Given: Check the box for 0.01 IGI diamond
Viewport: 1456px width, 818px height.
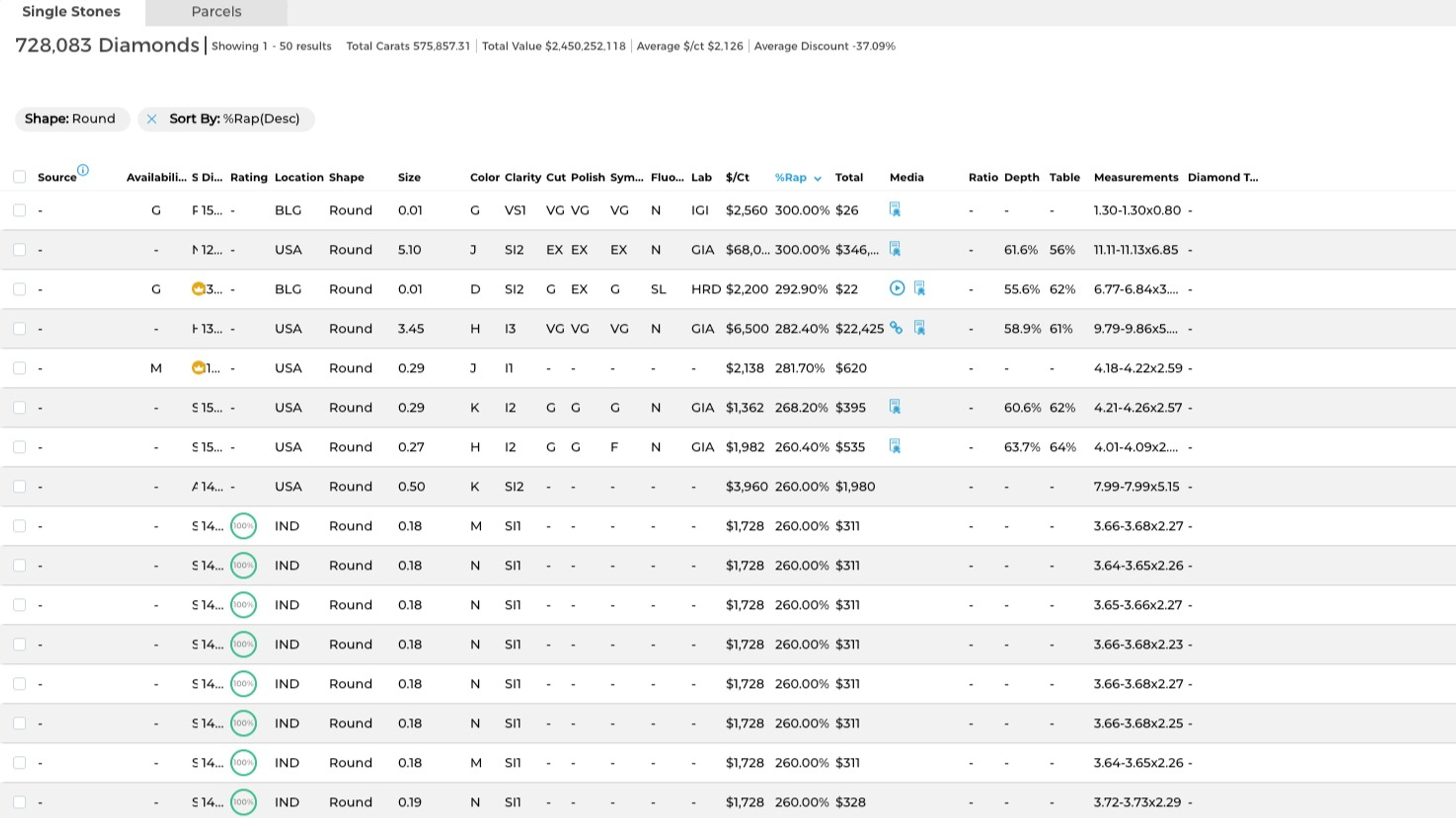Looking at the screenshot, I should point(19,210).
